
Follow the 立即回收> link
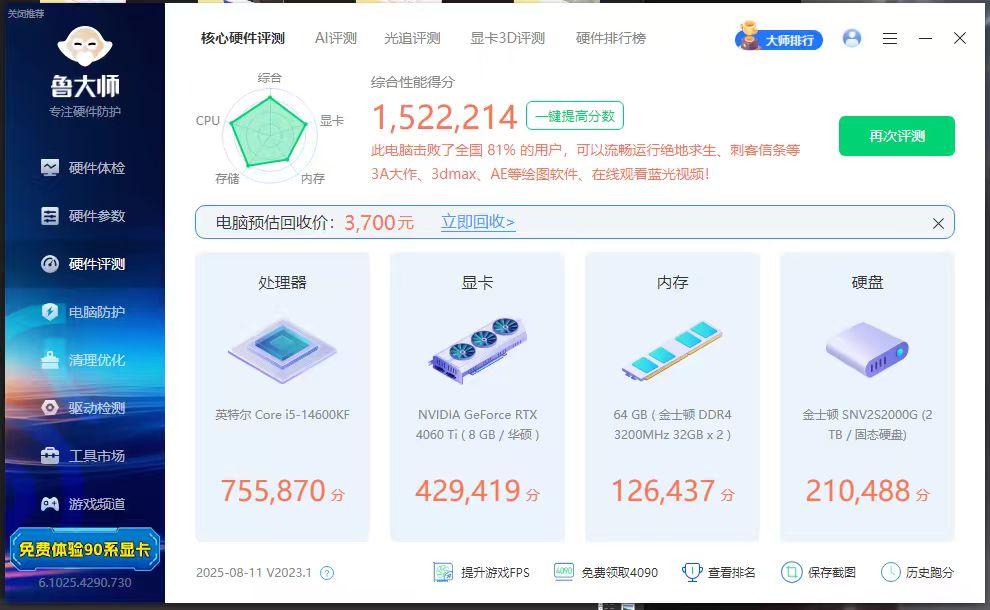[x=478, y=222]
